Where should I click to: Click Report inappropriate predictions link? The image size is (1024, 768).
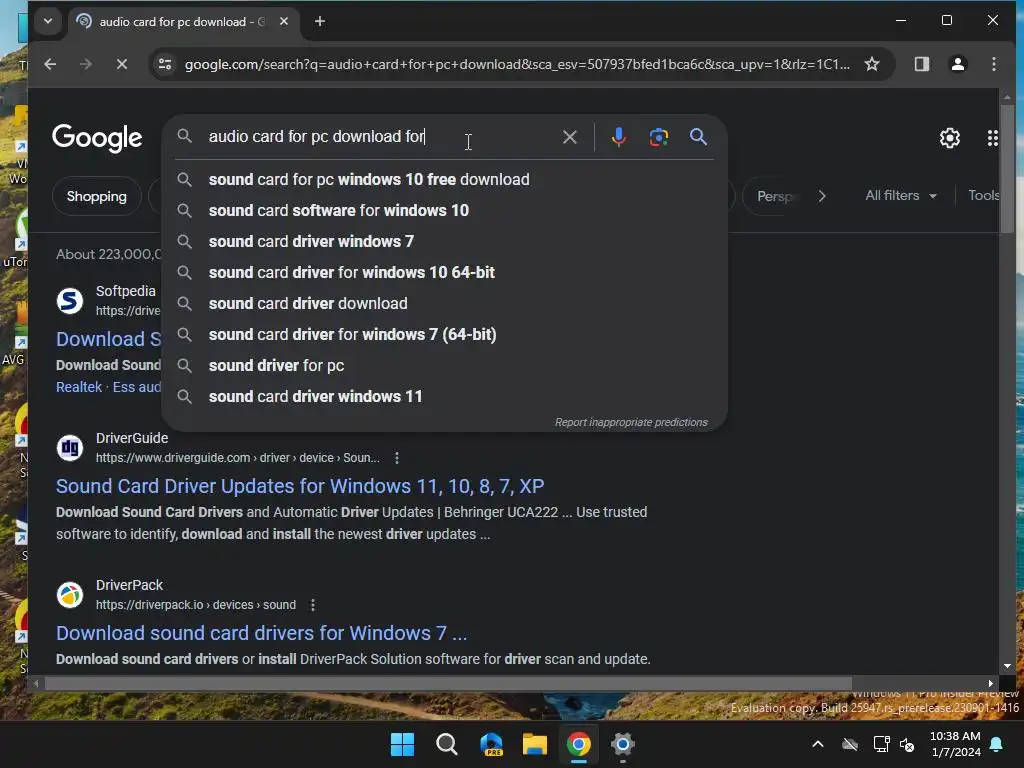[x=631, y=423]
